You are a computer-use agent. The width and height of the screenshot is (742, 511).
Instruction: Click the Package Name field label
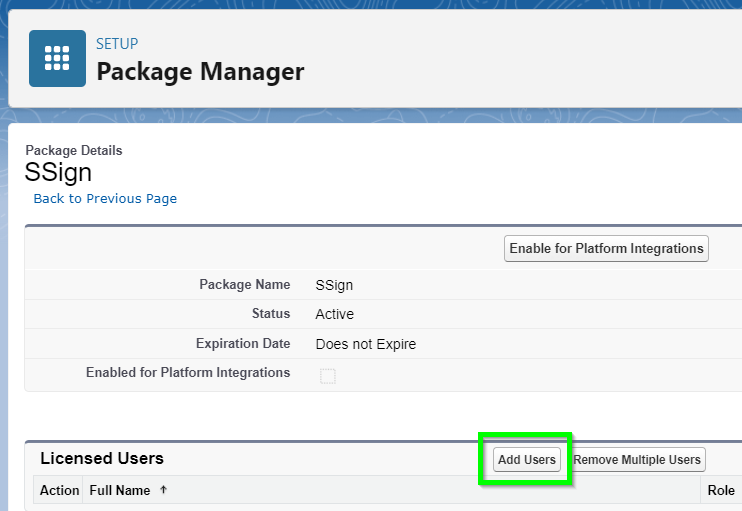coord(245,284)
